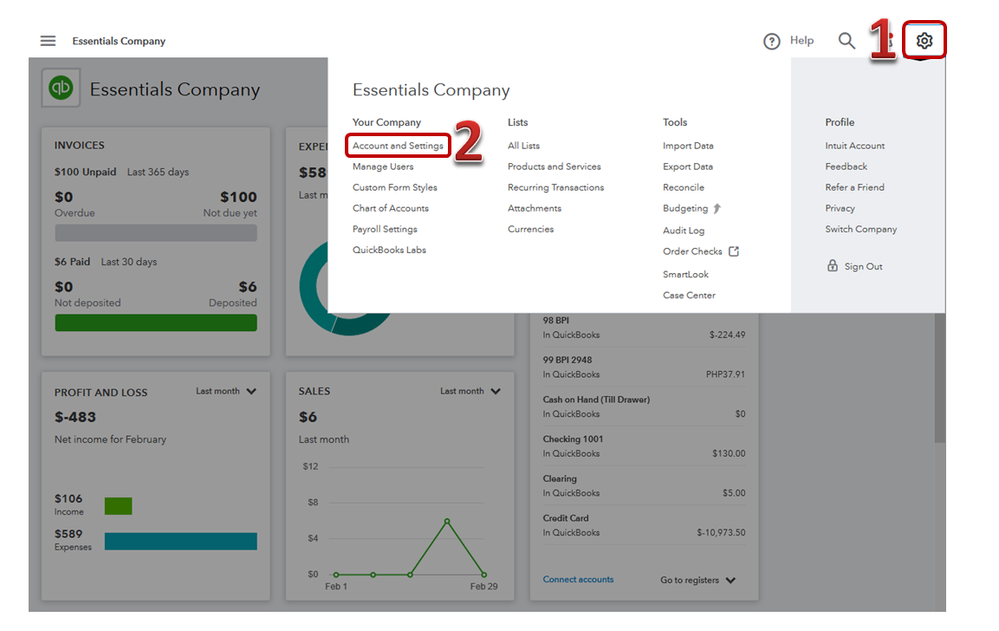Click the Help text link
Screen dimensions: 999x631
(x=801, y=40)
